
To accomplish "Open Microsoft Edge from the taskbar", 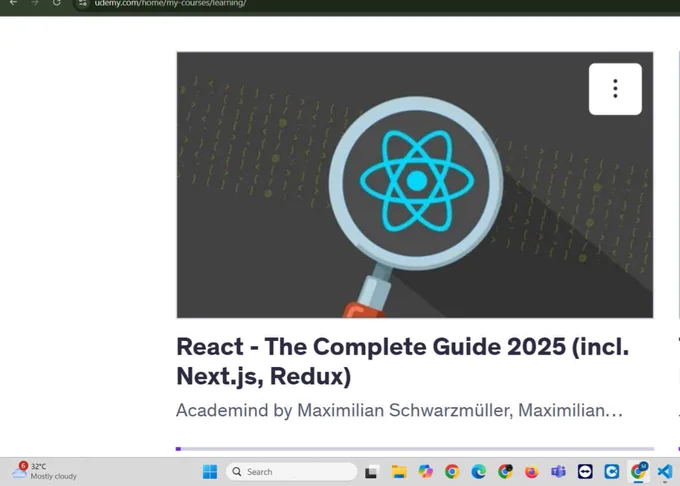I will tap(478, 472).
